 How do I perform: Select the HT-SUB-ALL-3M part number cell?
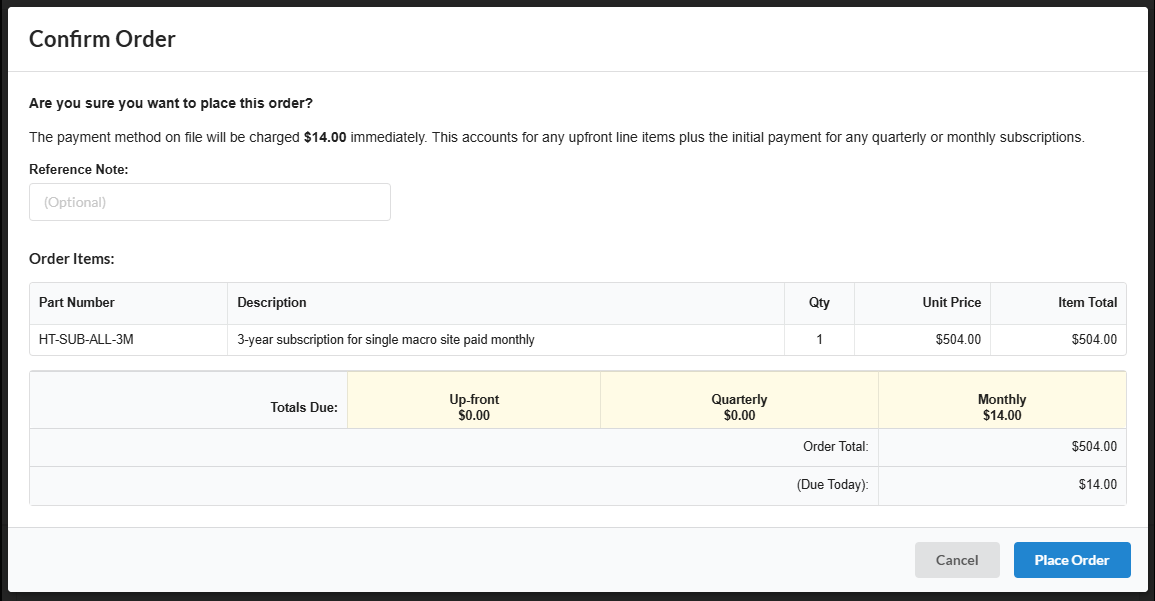(86, 340)
